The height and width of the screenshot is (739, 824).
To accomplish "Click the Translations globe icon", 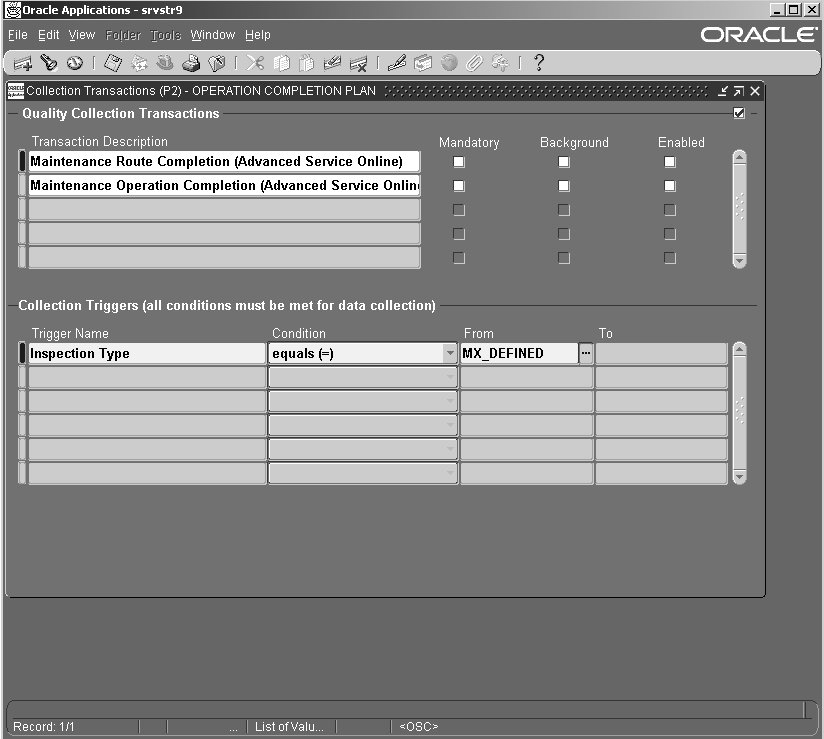I will coord(449,63).
